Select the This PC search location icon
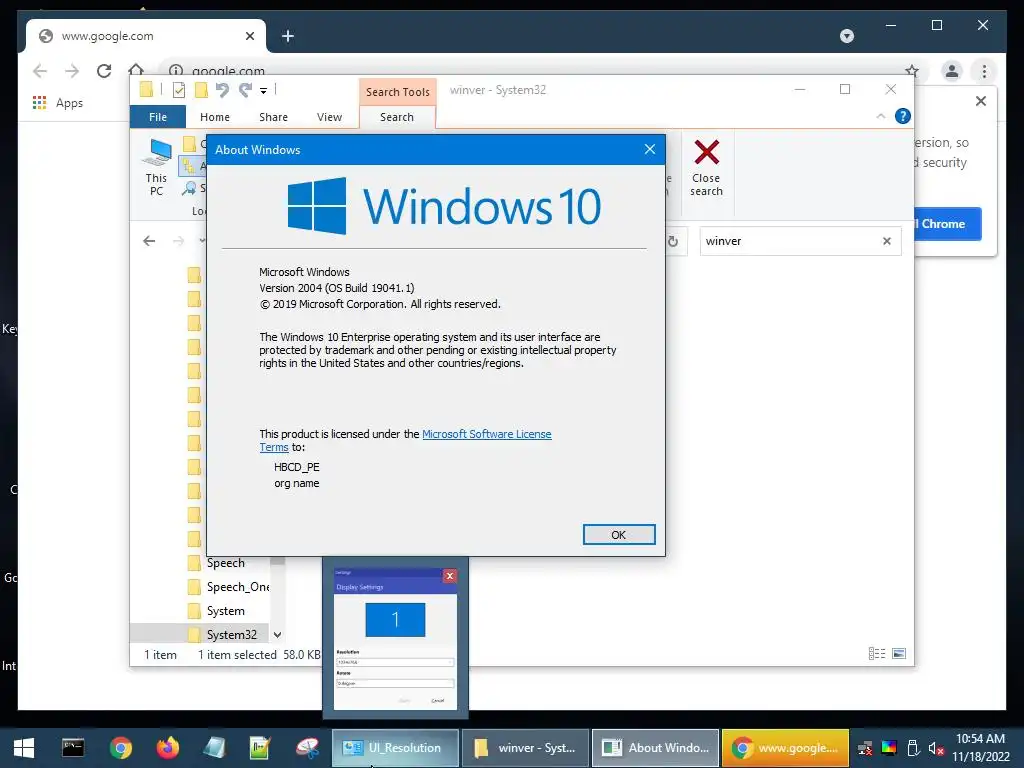1024x768 pixels. (x=157, y=167)
